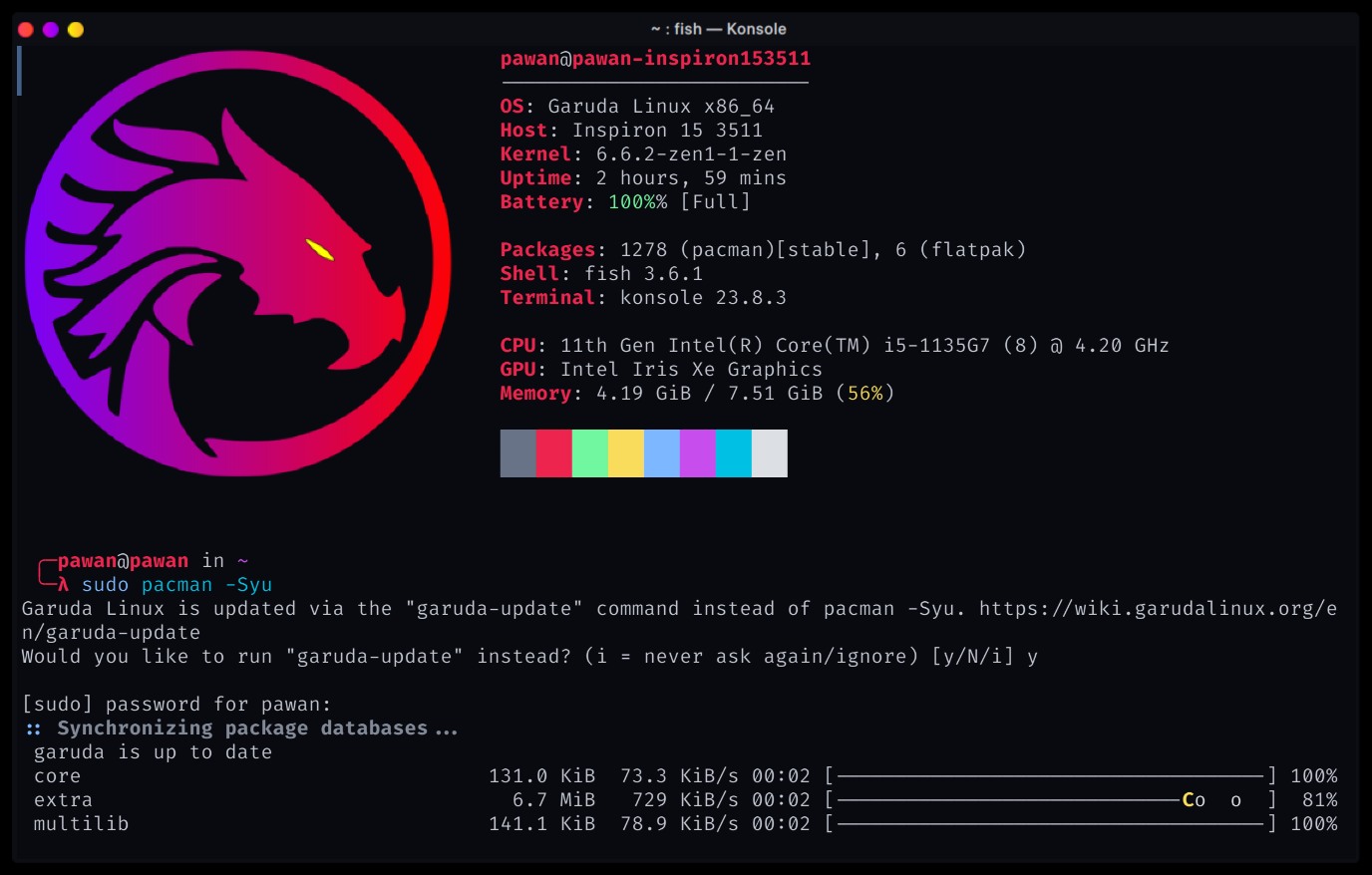Screen dimensions: 1372x875
Task: Click the yellow eagle eye in logo
Action: point(319,249)
